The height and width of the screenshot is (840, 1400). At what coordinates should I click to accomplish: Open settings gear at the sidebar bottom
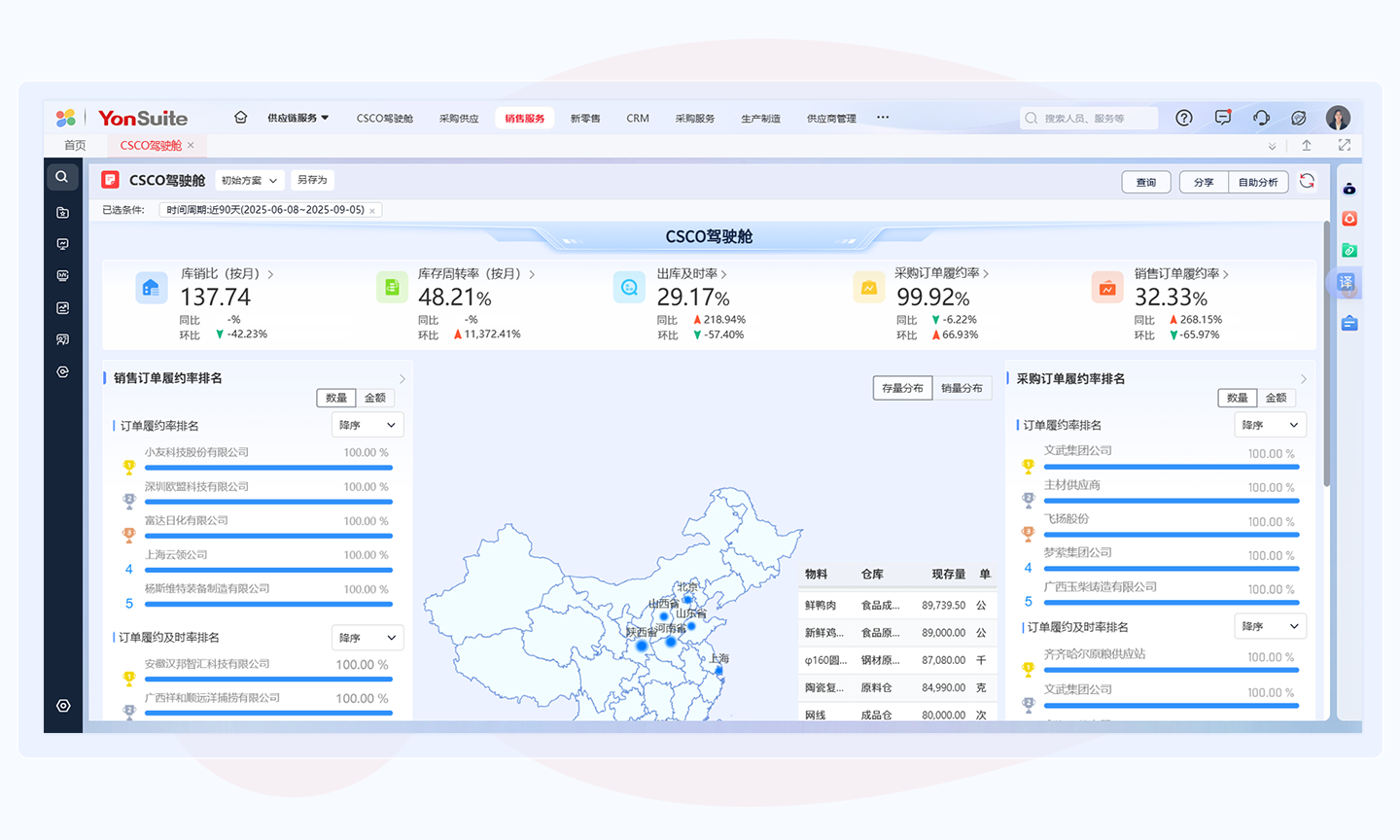63,706
